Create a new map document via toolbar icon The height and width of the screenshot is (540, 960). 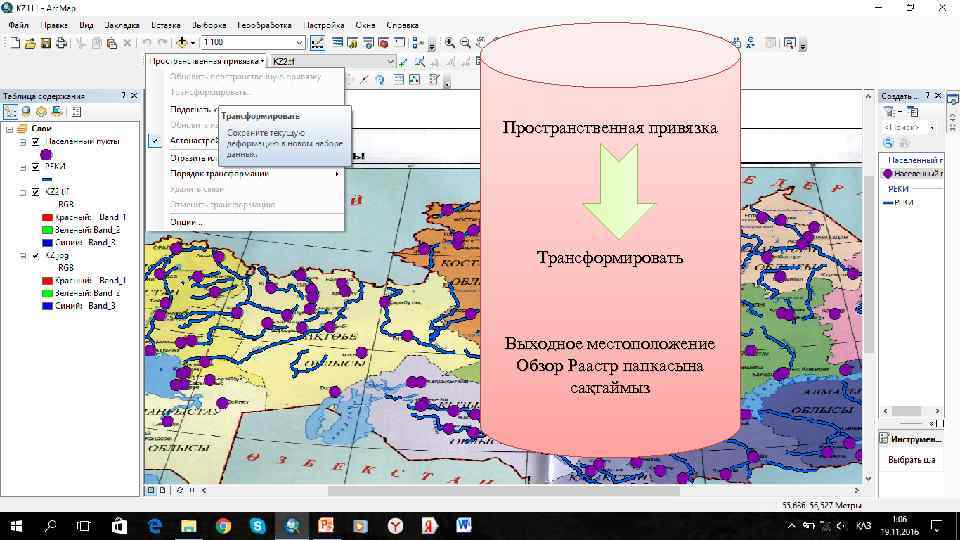15,43
